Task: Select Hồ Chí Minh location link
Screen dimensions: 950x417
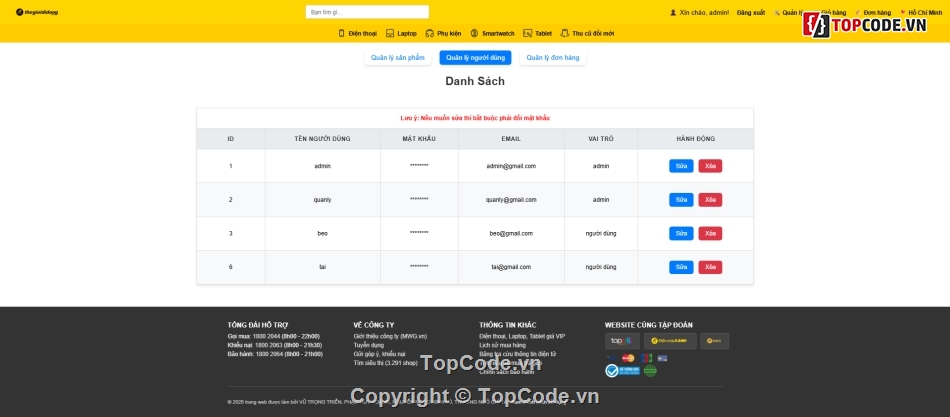Action: pyautogui.click(x=925, y=13)
